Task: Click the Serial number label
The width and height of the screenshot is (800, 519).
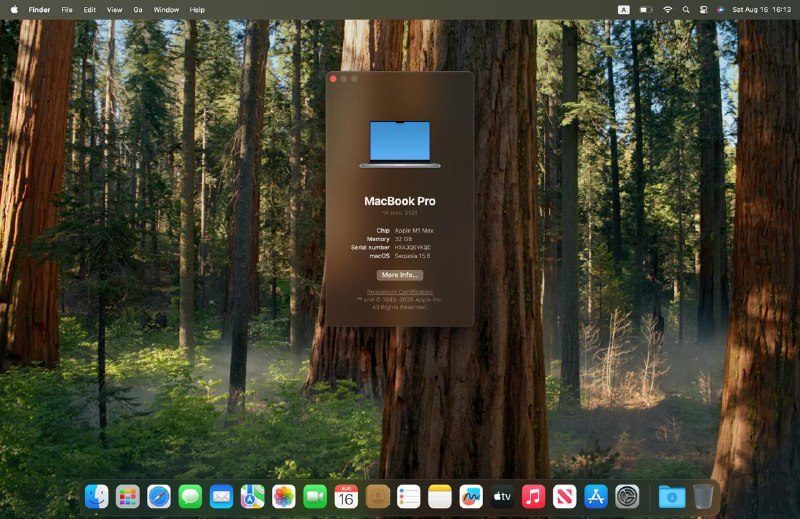Action: click(370, 248)
